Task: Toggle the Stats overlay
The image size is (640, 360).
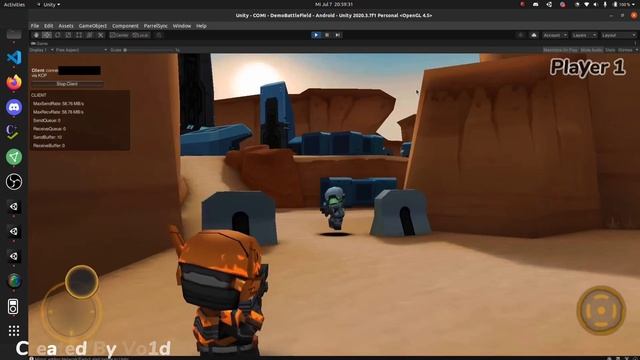Action: (610, 50)
